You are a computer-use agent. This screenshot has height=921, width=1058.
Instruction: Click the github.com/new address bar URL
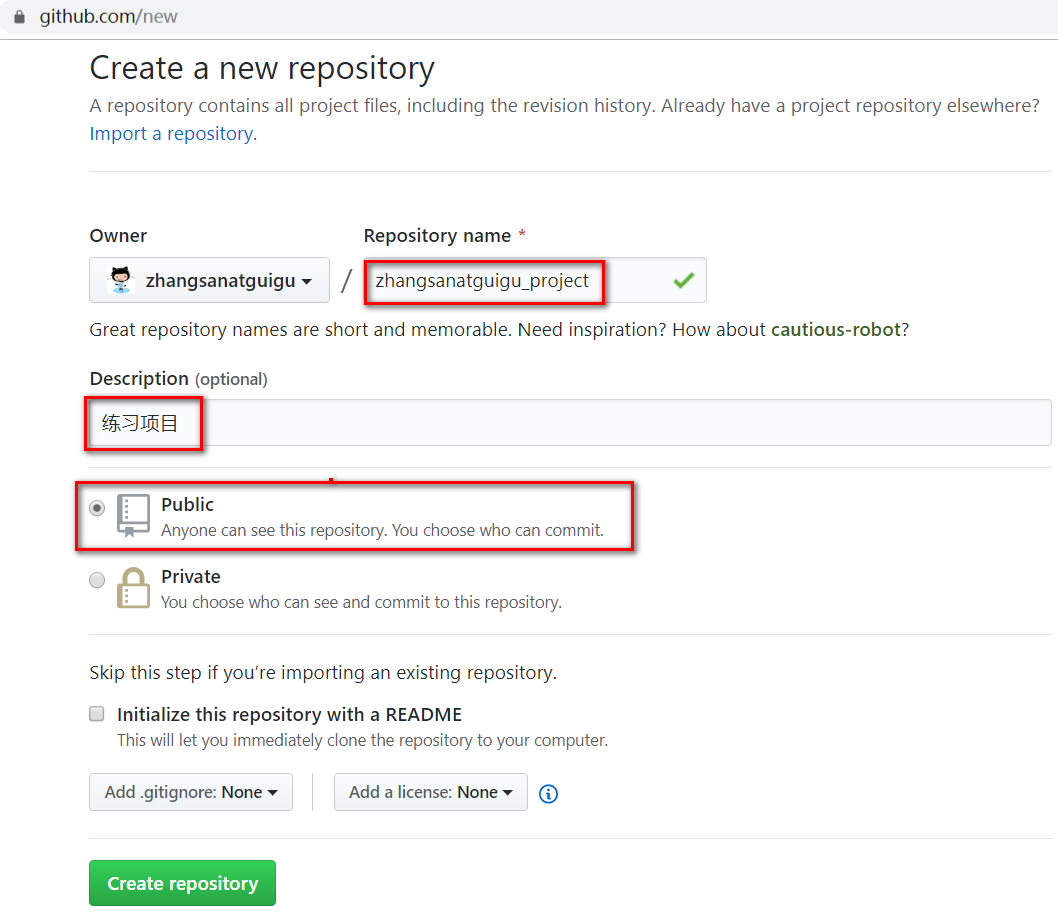point(109,17)
